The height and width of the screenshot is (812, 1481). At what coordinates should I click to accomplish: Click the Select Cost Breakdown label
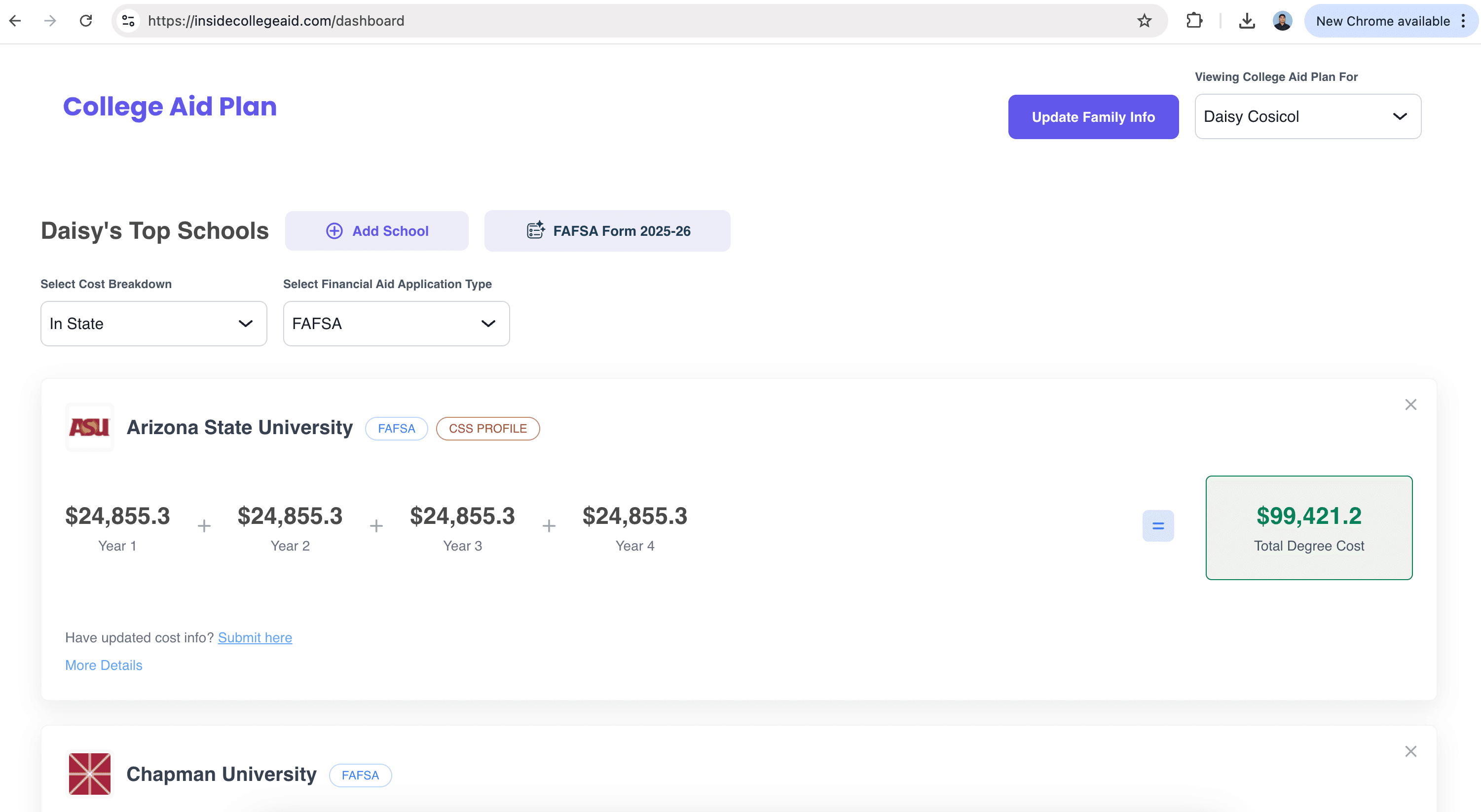(x=106, y=284)
